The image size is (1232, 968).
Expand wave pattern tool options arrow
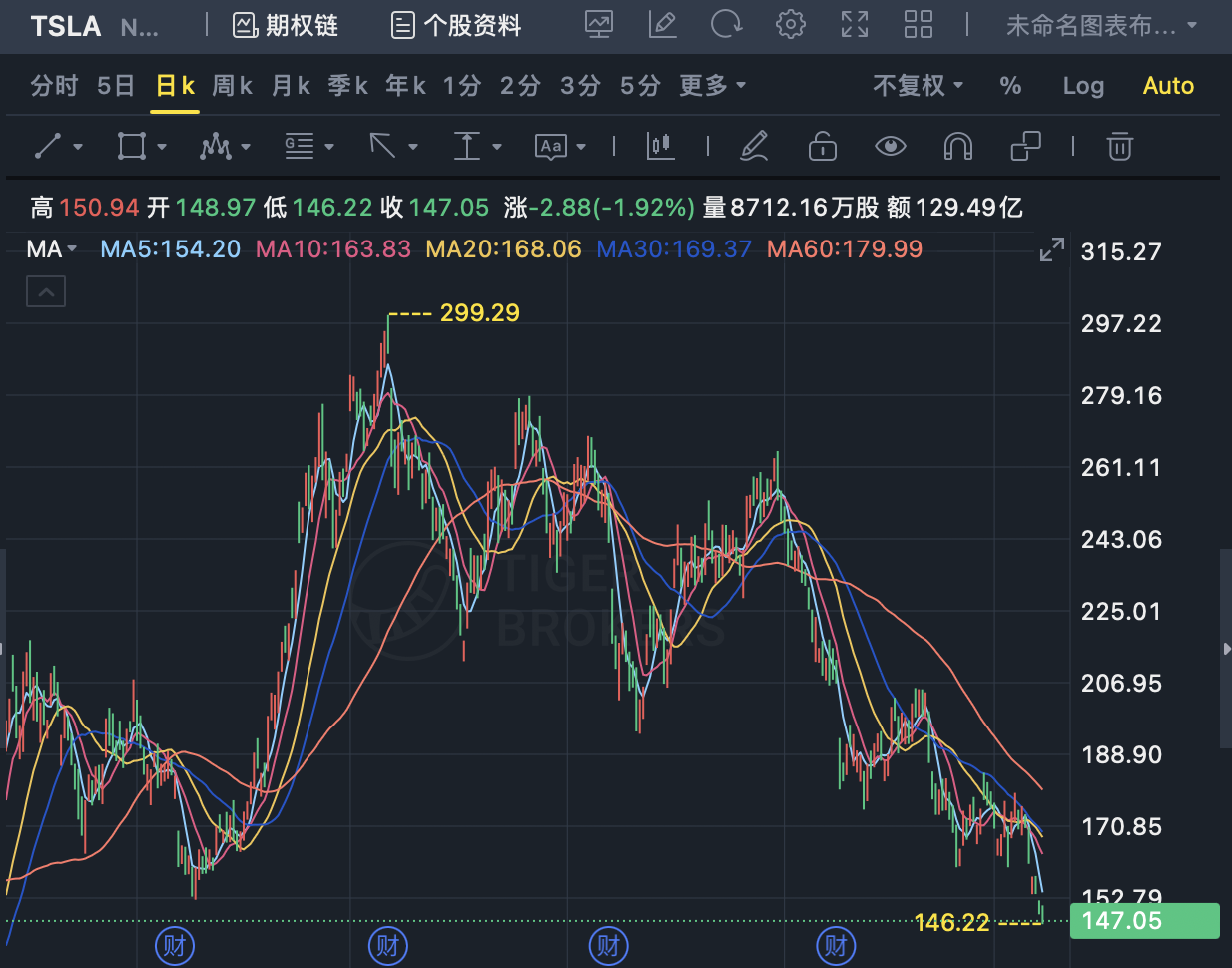point(246,147)
